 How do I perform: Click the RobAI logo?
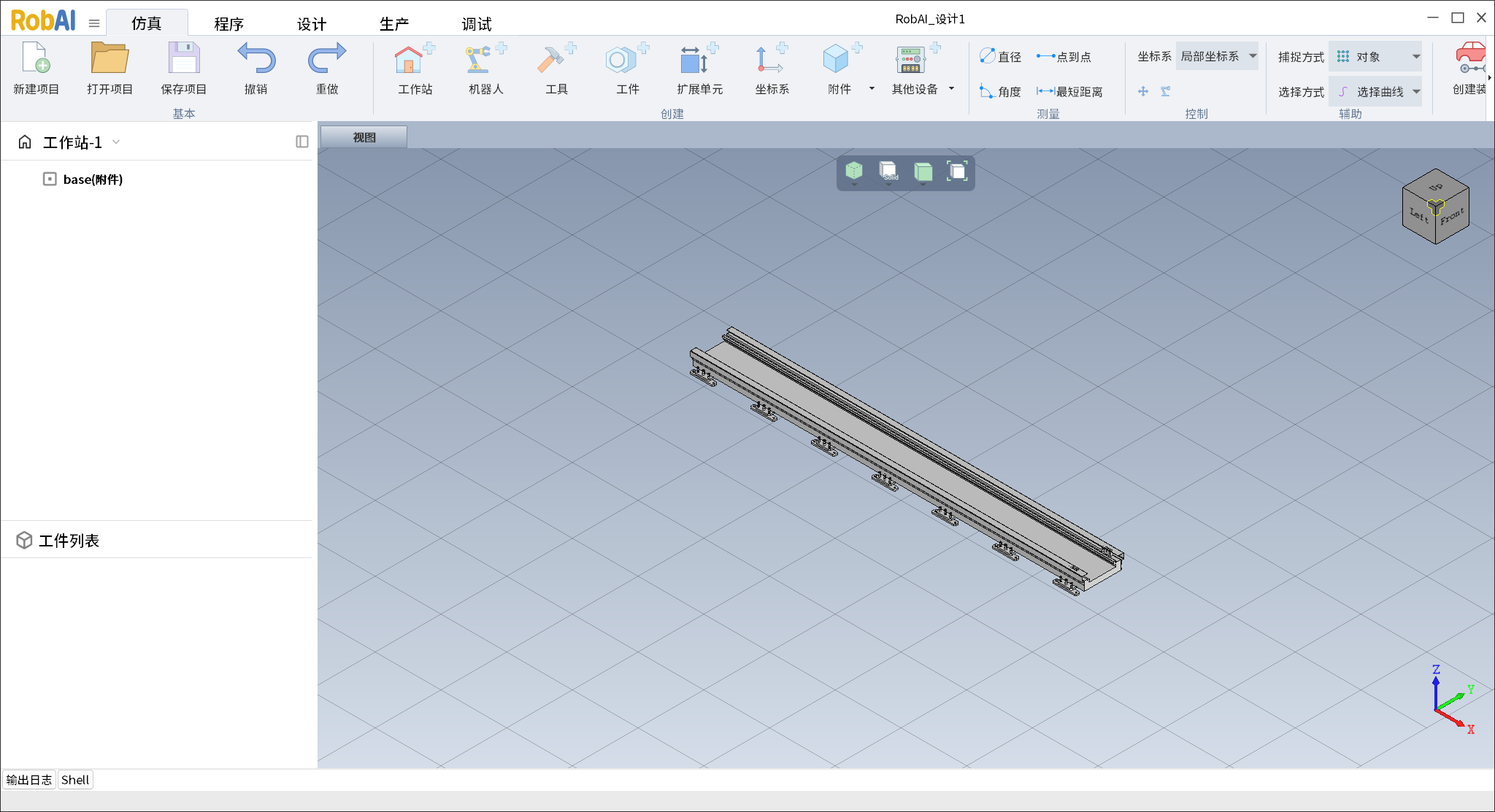(43, 21)
